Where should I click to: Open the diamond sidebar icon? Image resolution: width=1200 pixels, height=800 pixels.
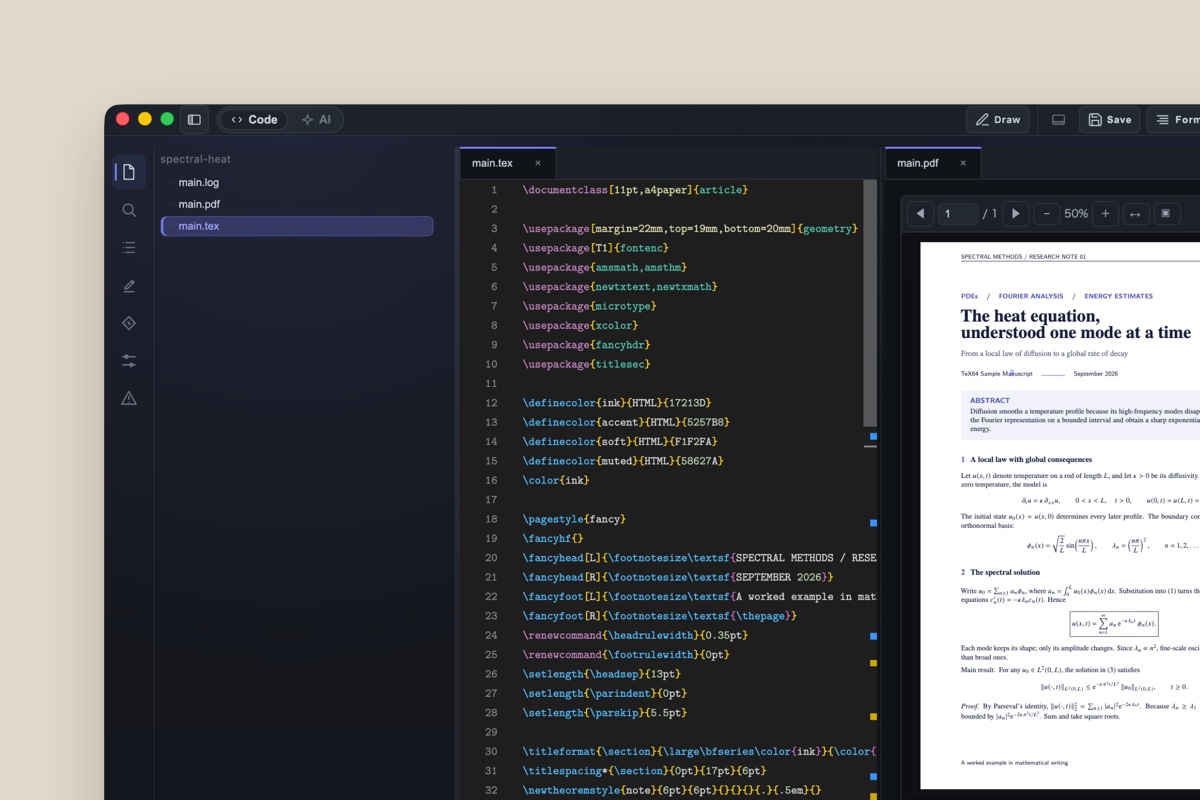tap(129, 323)
